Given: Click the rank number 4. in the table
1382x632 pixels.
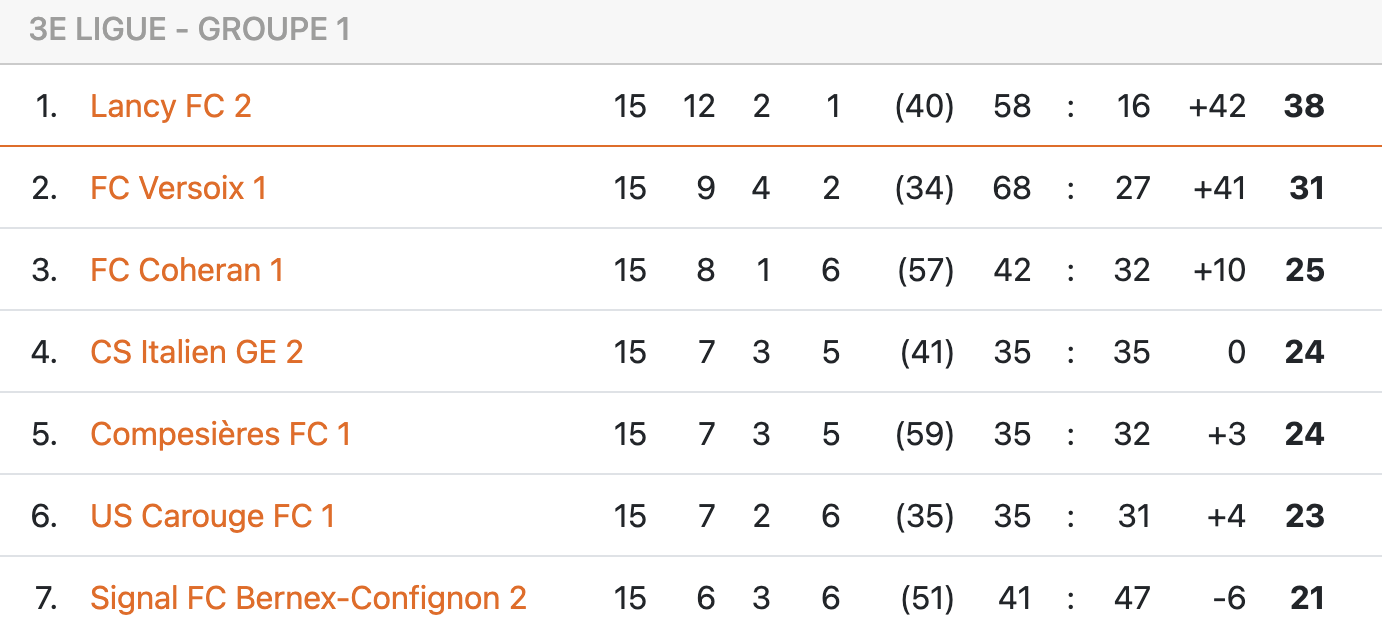Looking at the screenshot, I should tap(44, 352).
